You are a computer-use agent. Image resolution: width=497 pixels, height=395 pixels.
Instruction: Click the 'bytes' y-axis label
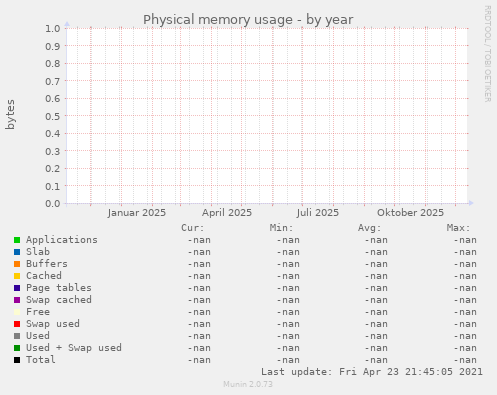[10, 114]
